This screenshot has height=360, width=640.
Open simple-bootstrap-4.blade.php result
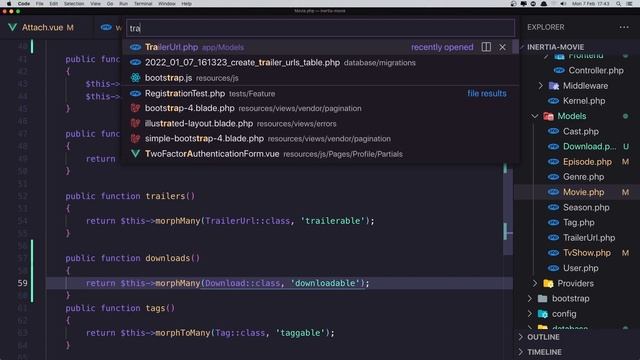320,139
